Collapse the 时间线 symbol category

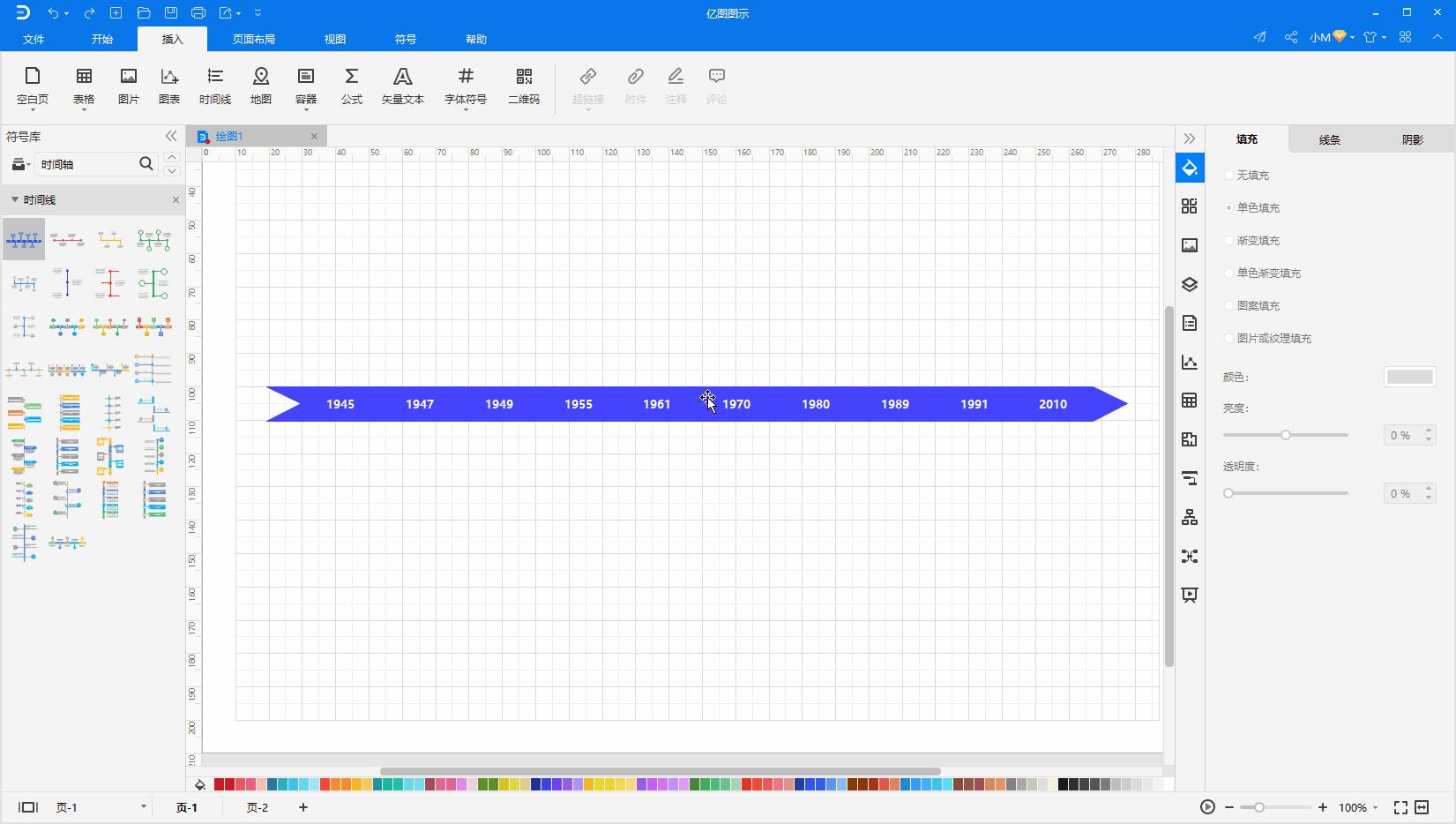click(x=15, y=199)
